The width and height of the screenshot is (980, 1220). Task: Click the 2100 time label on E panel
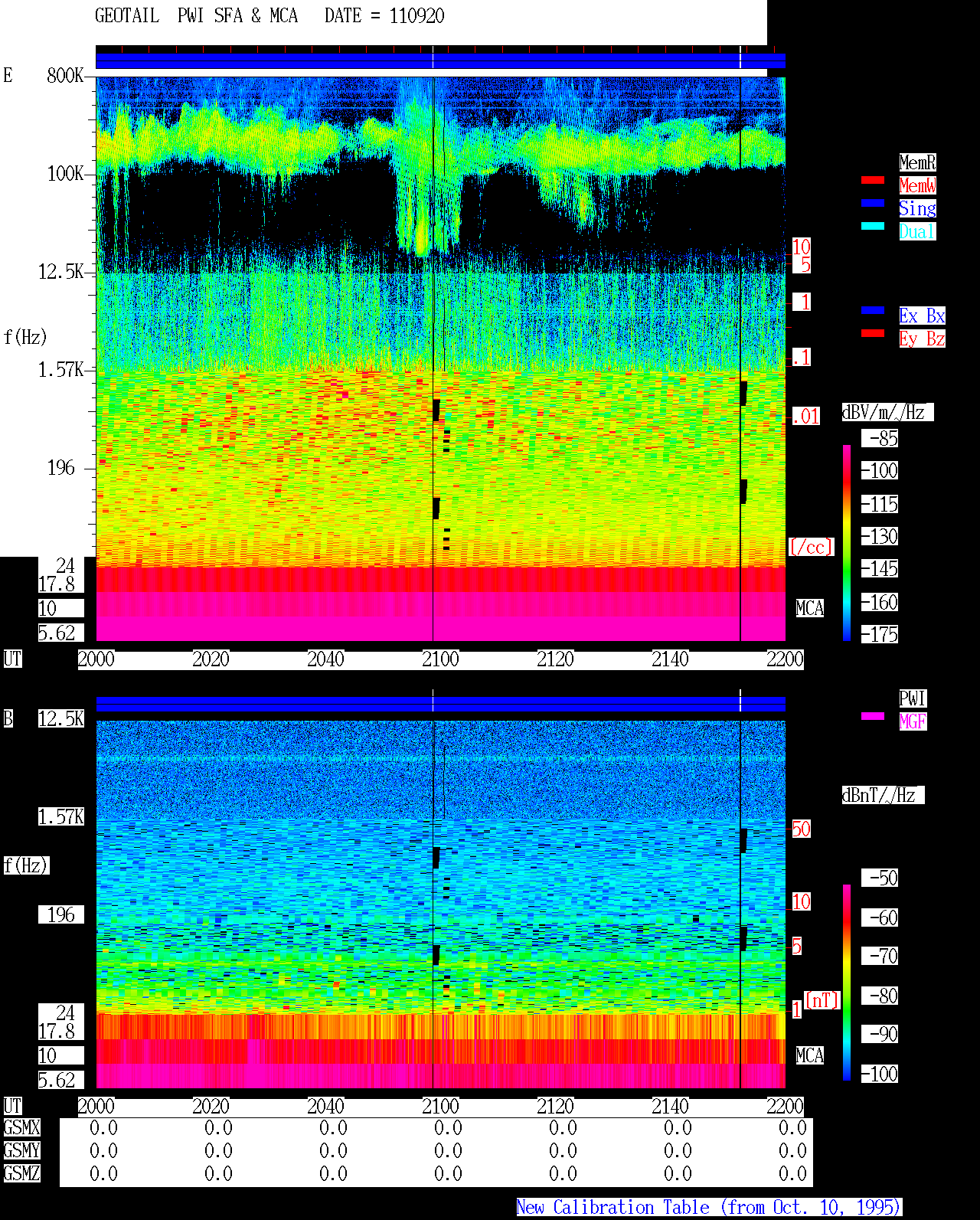440,659
